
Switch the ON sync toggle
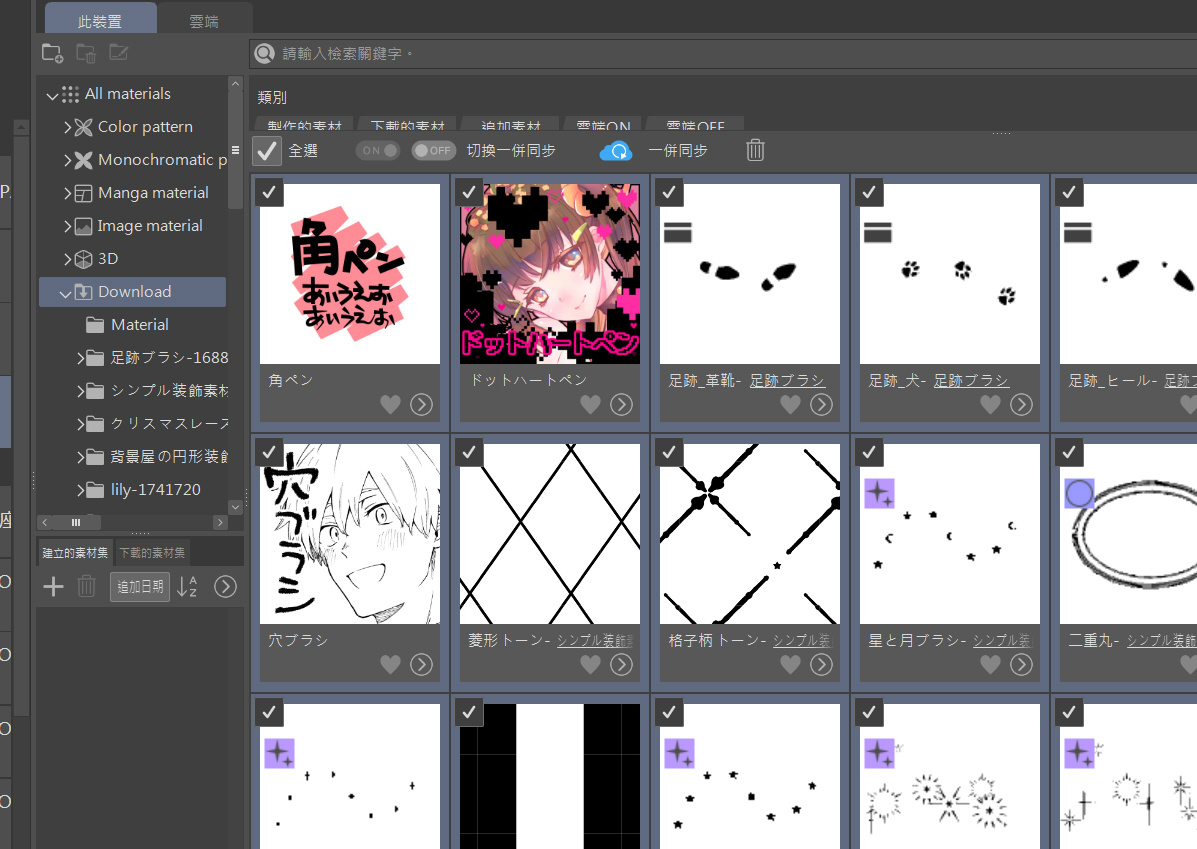[377, 150]
